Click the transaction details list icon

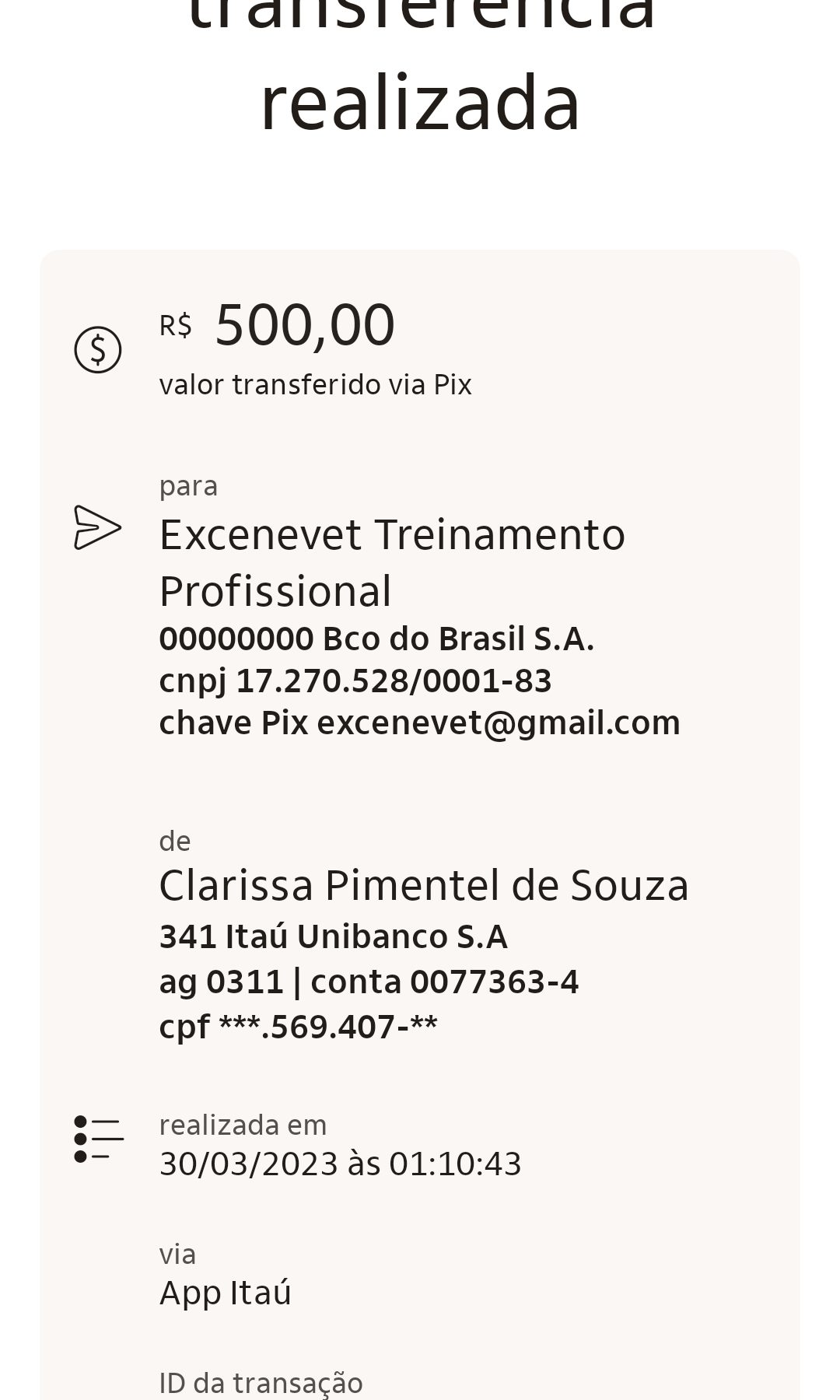click(x=98, y=1139)
